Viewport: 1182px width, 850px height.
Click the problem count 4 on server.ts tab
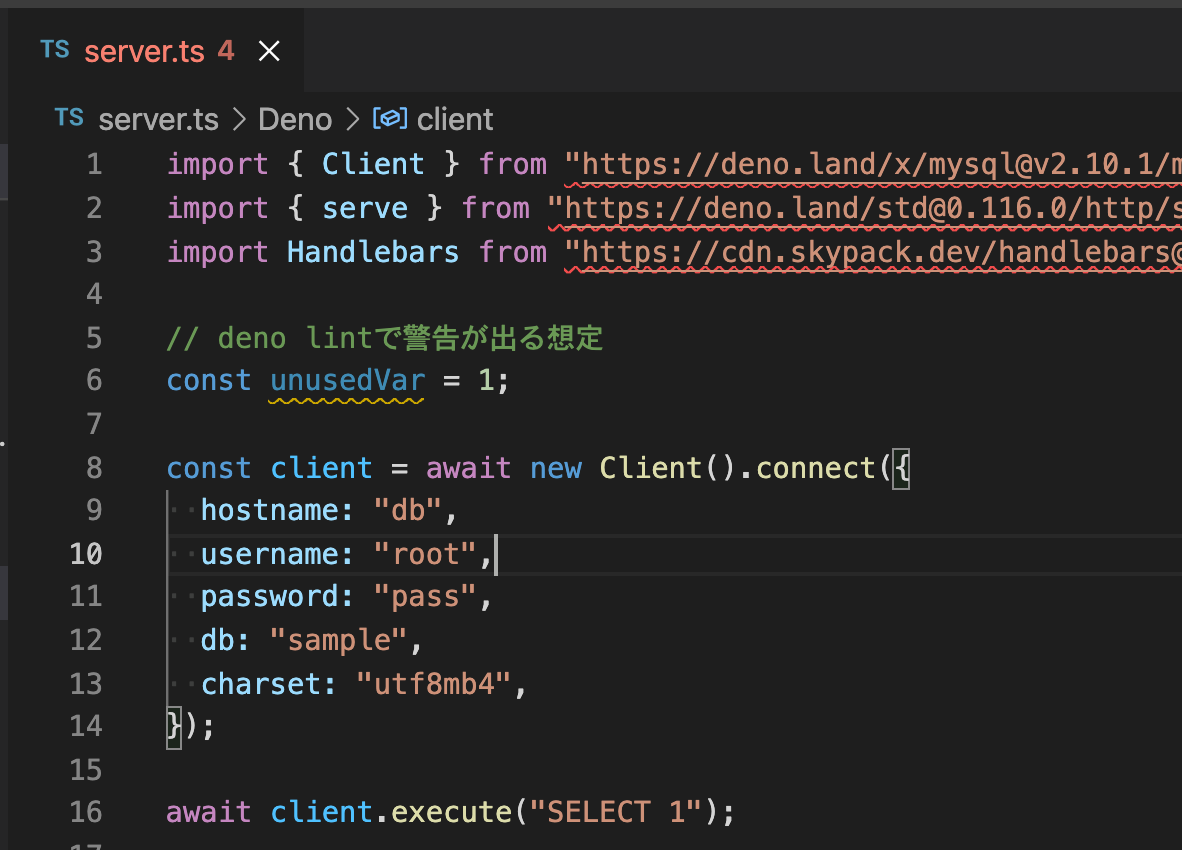226,50
